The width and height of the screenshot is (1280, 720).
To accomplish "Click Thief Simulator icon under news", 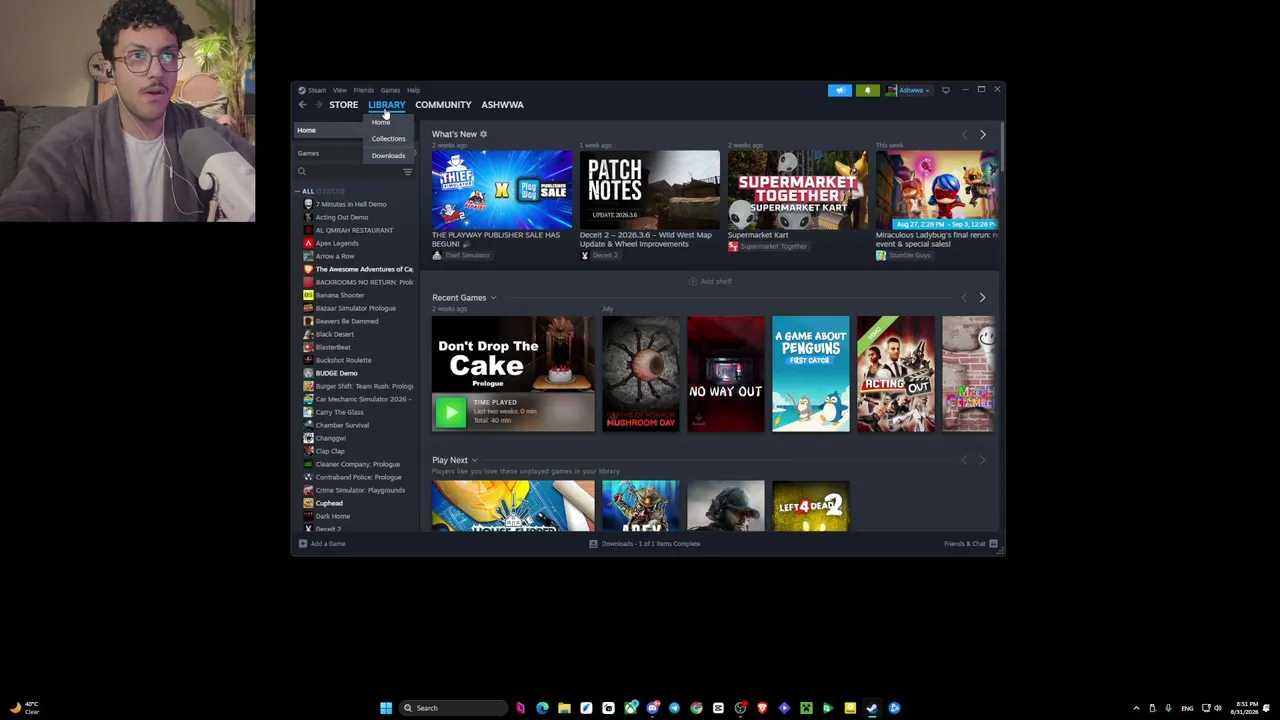I will coord(437,256).
